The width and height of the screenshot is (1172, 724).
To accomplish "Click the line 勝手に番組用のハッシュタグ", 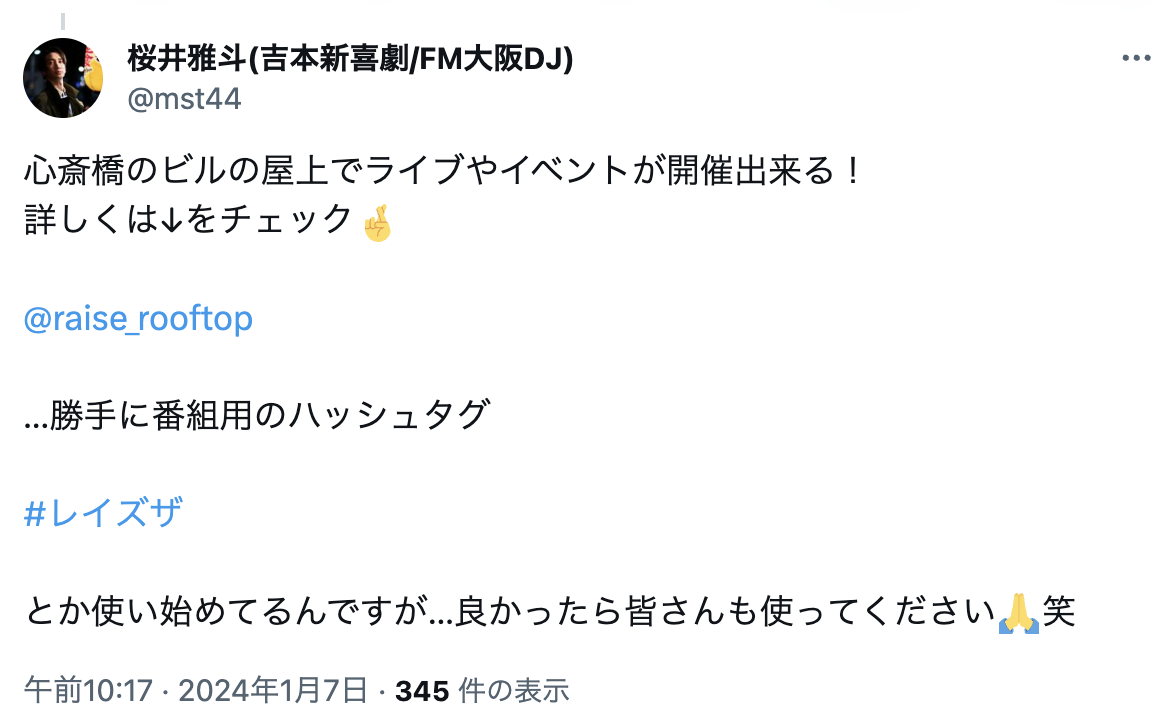I will pyautogui.click(x=256, y=416).
